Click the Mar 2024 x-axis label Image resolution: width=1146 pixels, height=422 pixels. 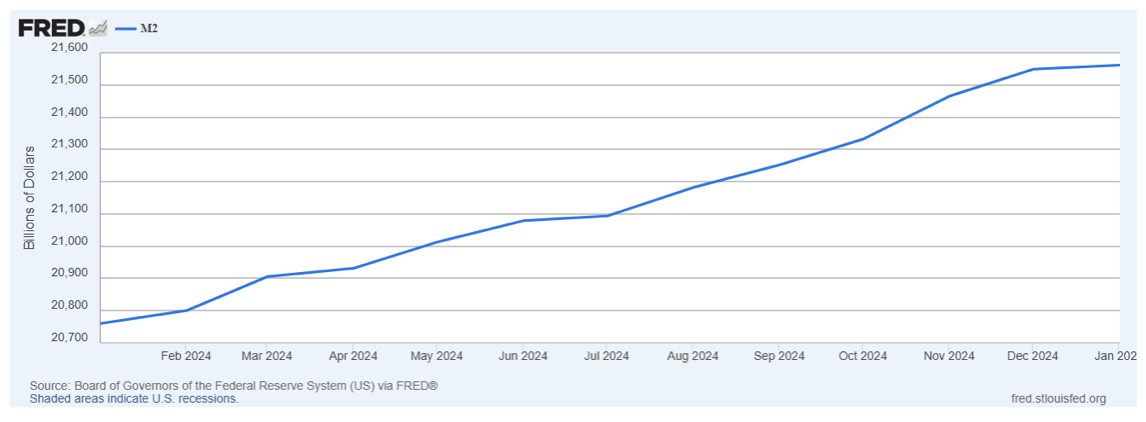(267, 356)
